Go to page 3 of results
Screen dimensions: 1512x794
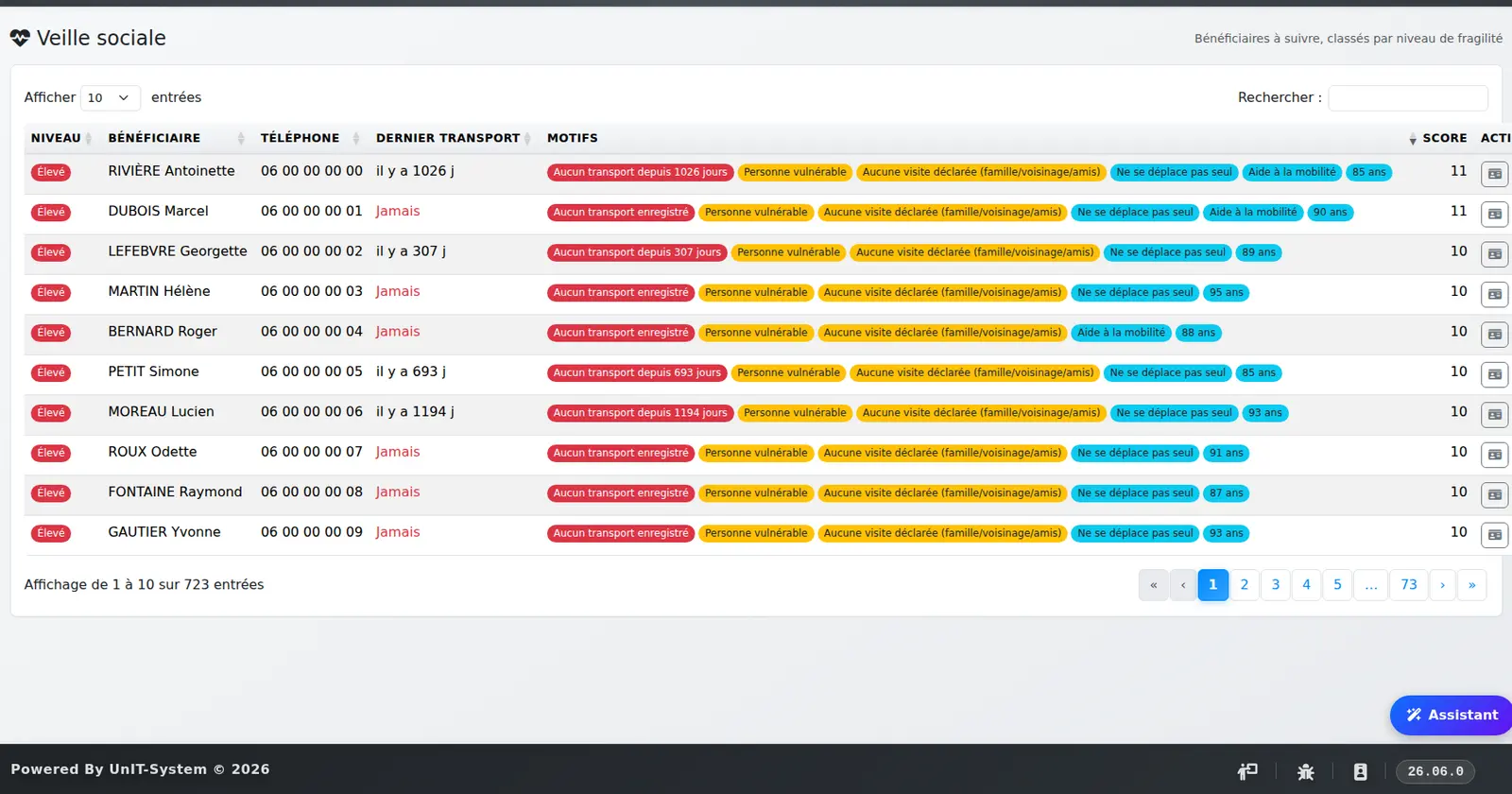pos(1276,585)
